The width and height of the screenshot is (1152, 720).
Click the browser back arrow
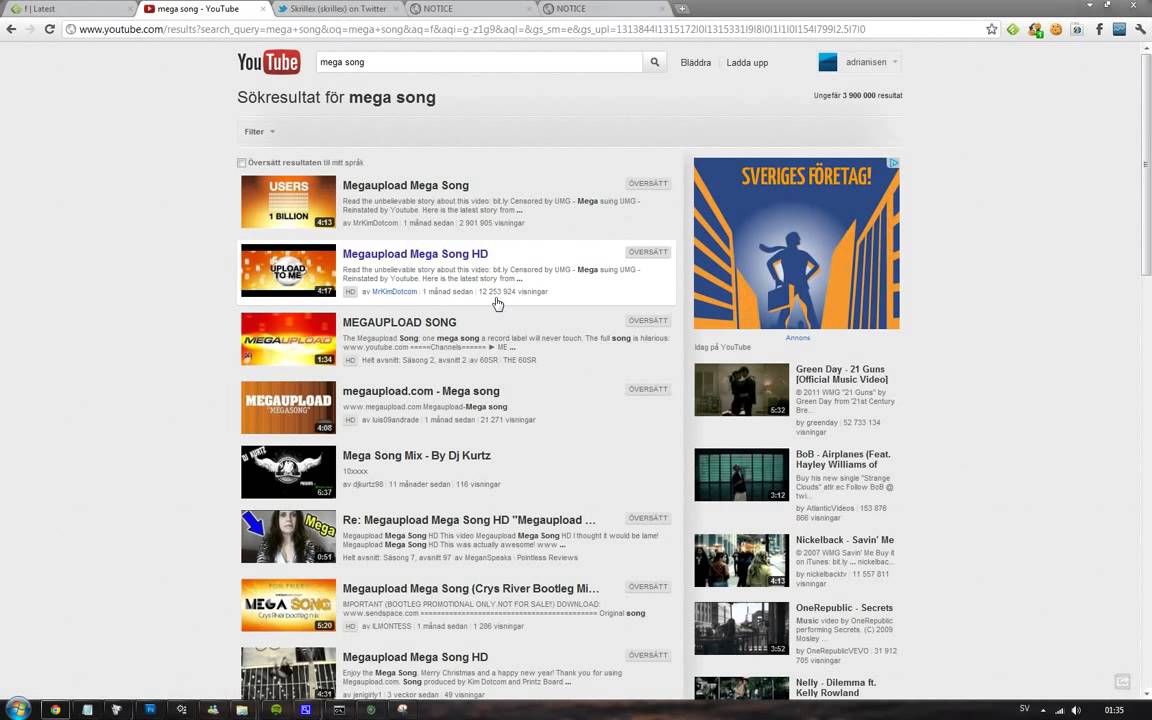pos(11,29)
